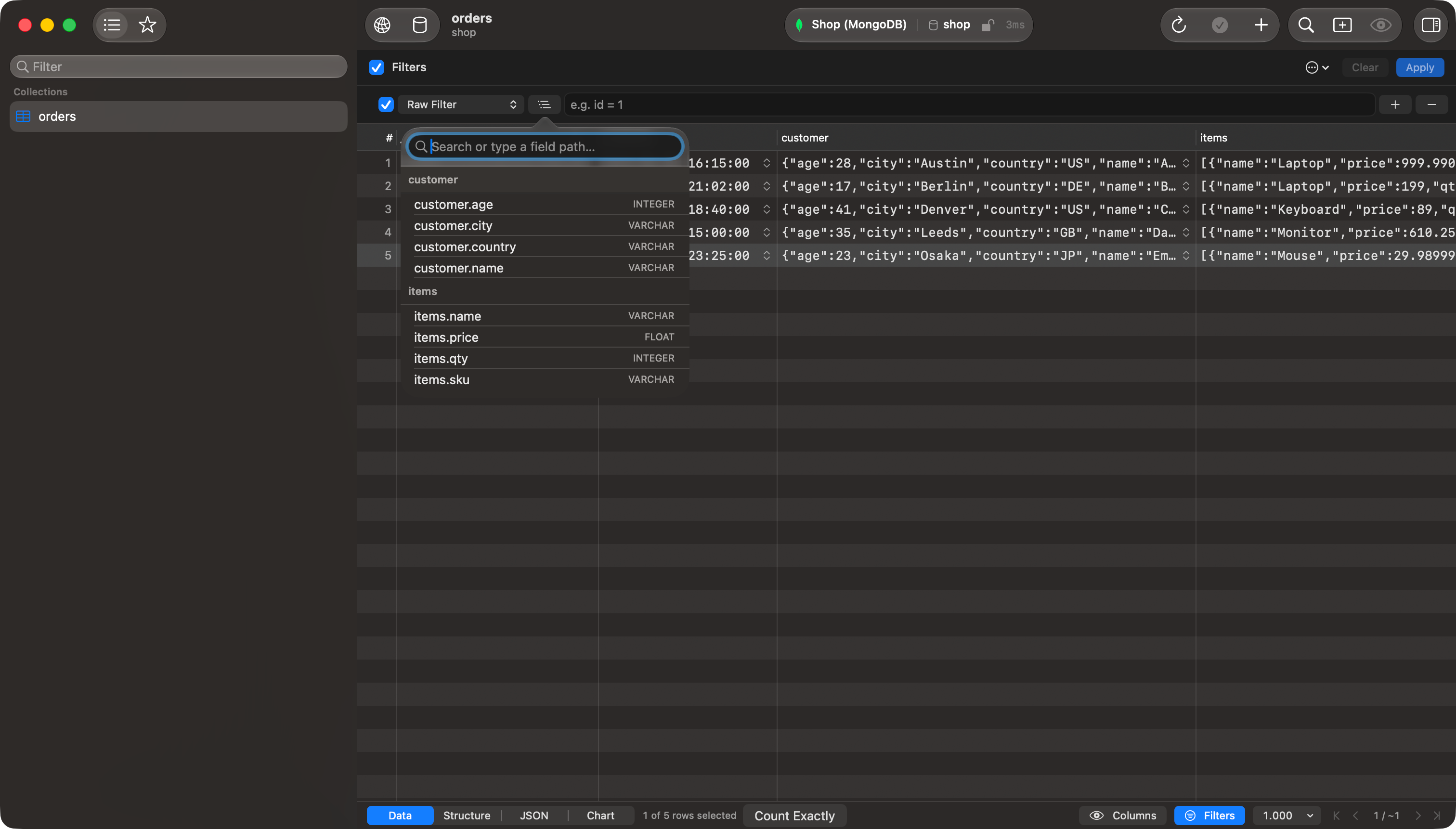Toggle the Raw Filter row checkbox
The image size is (1456, 829).
386,105
